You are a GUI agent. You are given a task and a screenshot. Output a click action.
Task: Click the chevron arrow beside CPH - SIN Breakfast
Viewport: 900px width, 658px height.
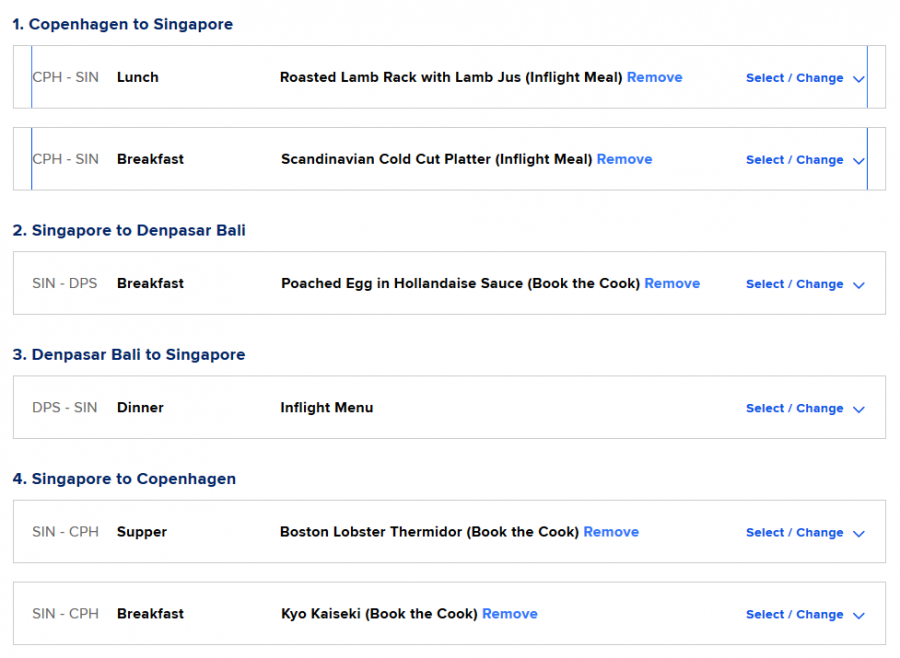858,160
